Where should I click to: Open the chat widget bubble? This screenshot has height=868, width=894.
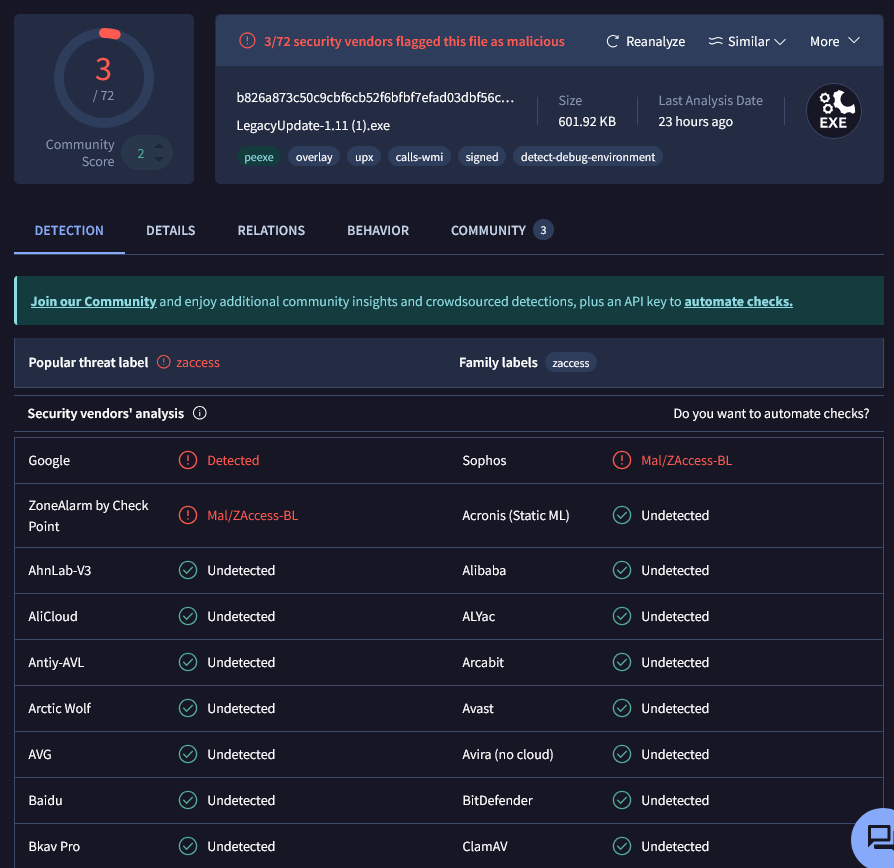[878, 838]
